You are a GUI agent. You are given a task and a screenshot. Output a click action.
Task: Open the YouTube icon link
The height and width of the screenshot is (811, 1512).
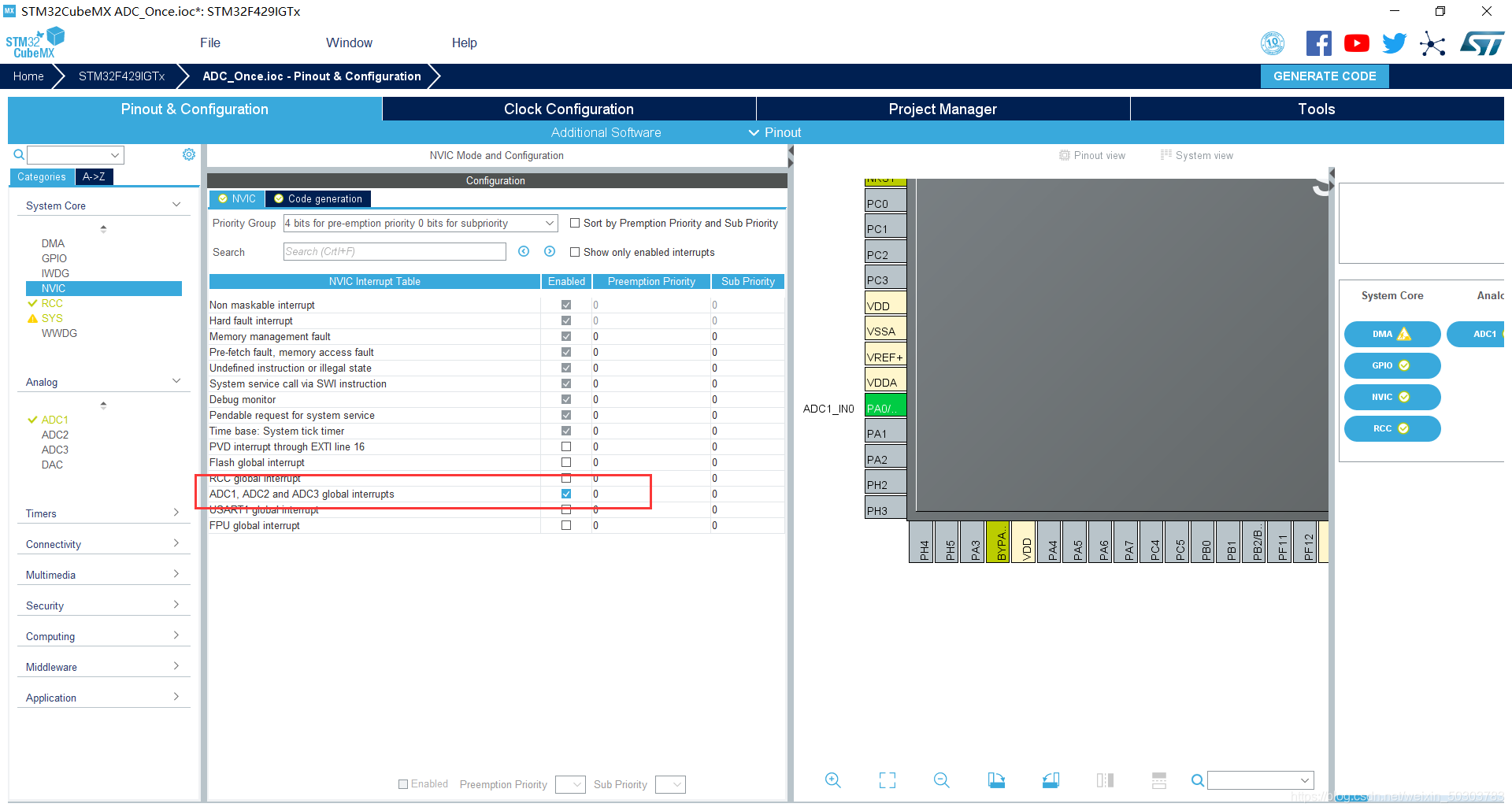tap(1356, 43)
